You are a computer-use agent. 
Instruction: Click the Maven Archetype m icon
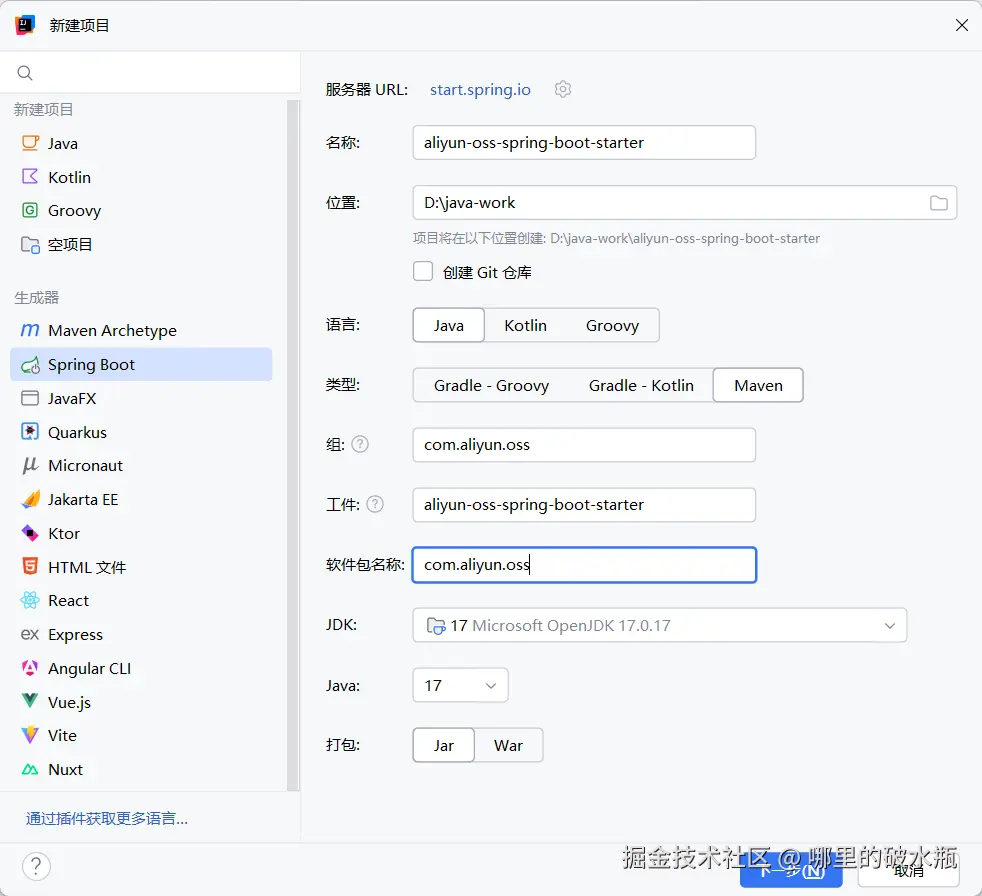pyautogui.click(x=30, y=330)
